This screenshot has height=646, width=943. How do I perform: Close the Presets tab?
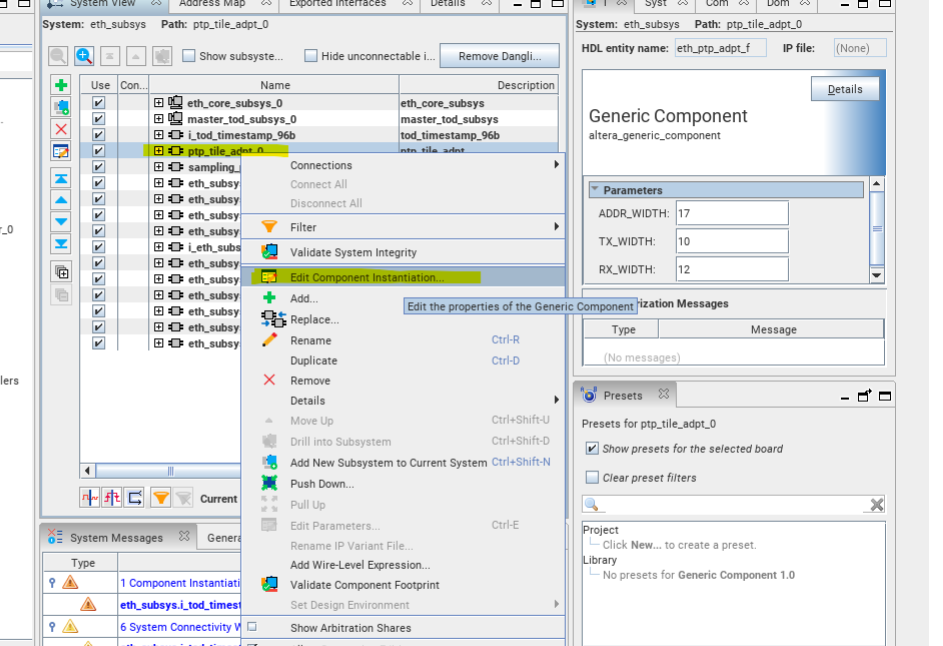(x=663, y=394)
